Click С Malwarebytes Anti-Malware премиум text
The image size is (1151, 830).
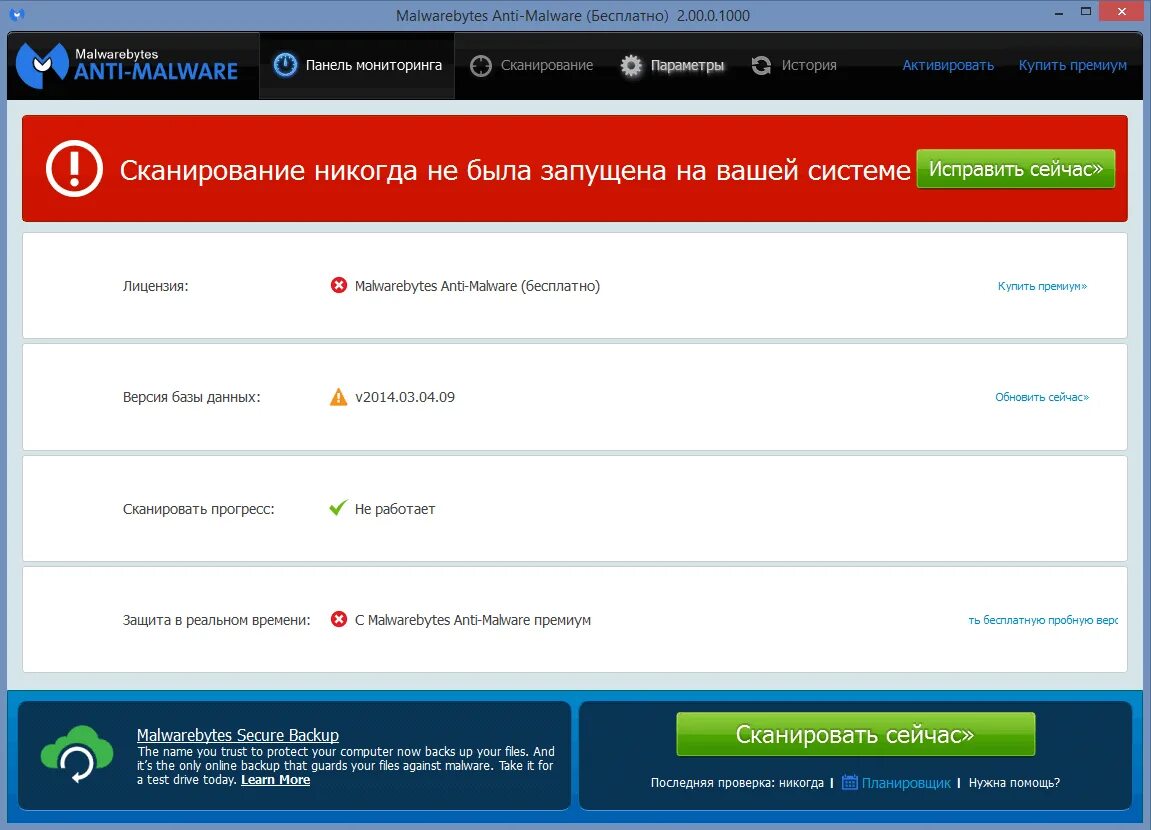[x=473, y=620]
